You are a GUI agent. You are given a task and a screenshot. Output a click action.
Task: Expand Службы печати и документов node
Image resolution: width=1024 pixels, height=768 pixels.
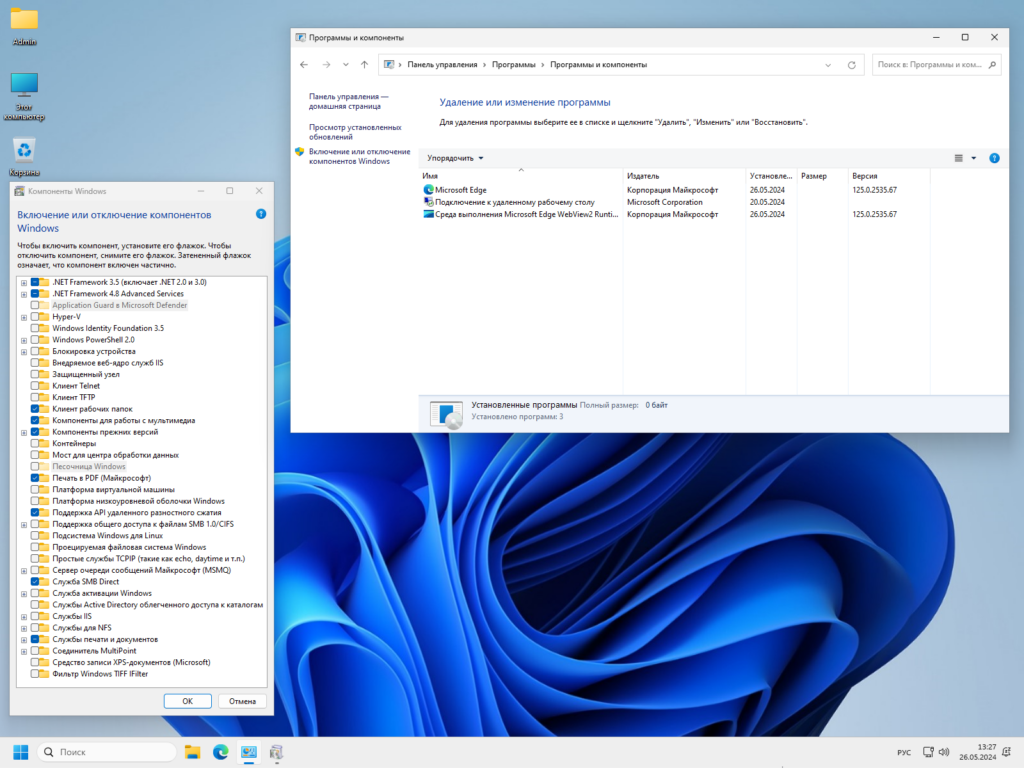[24, 640]
